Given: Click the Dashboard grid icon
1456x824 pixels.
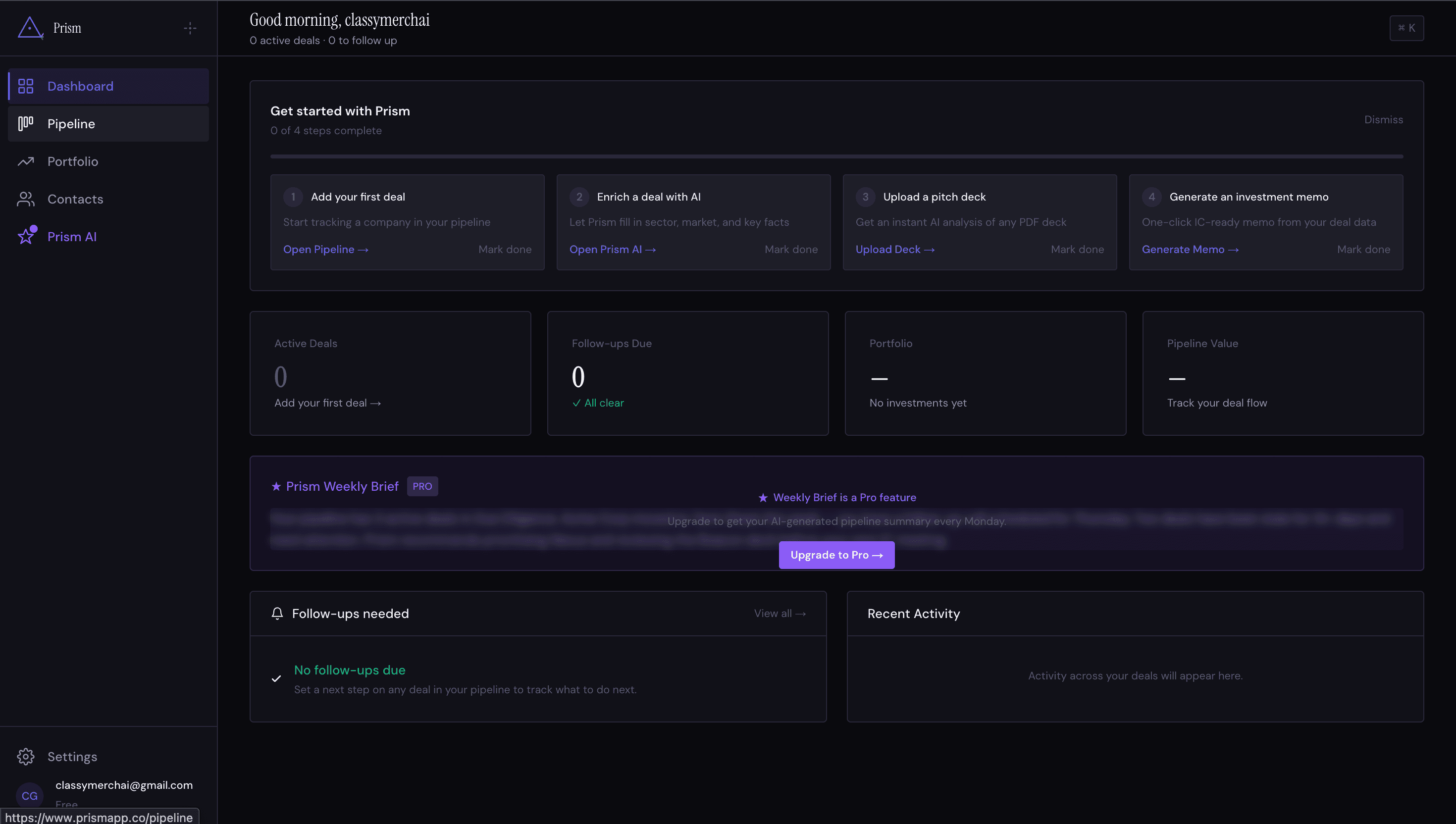Looking at the screenshot, I should [x=25, y=86].
